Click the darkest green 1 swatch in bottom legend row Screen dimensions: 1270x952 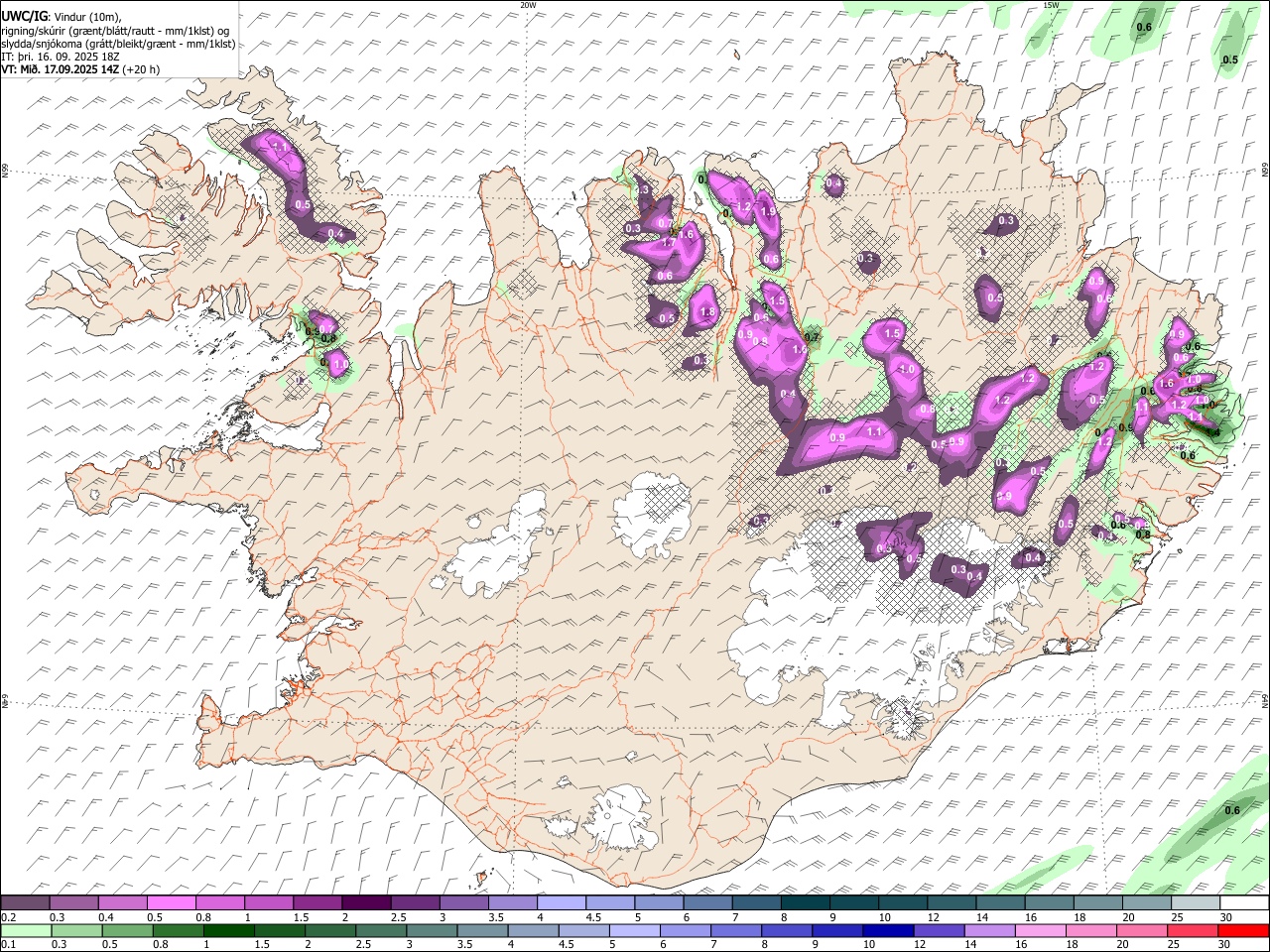point(227,930)
